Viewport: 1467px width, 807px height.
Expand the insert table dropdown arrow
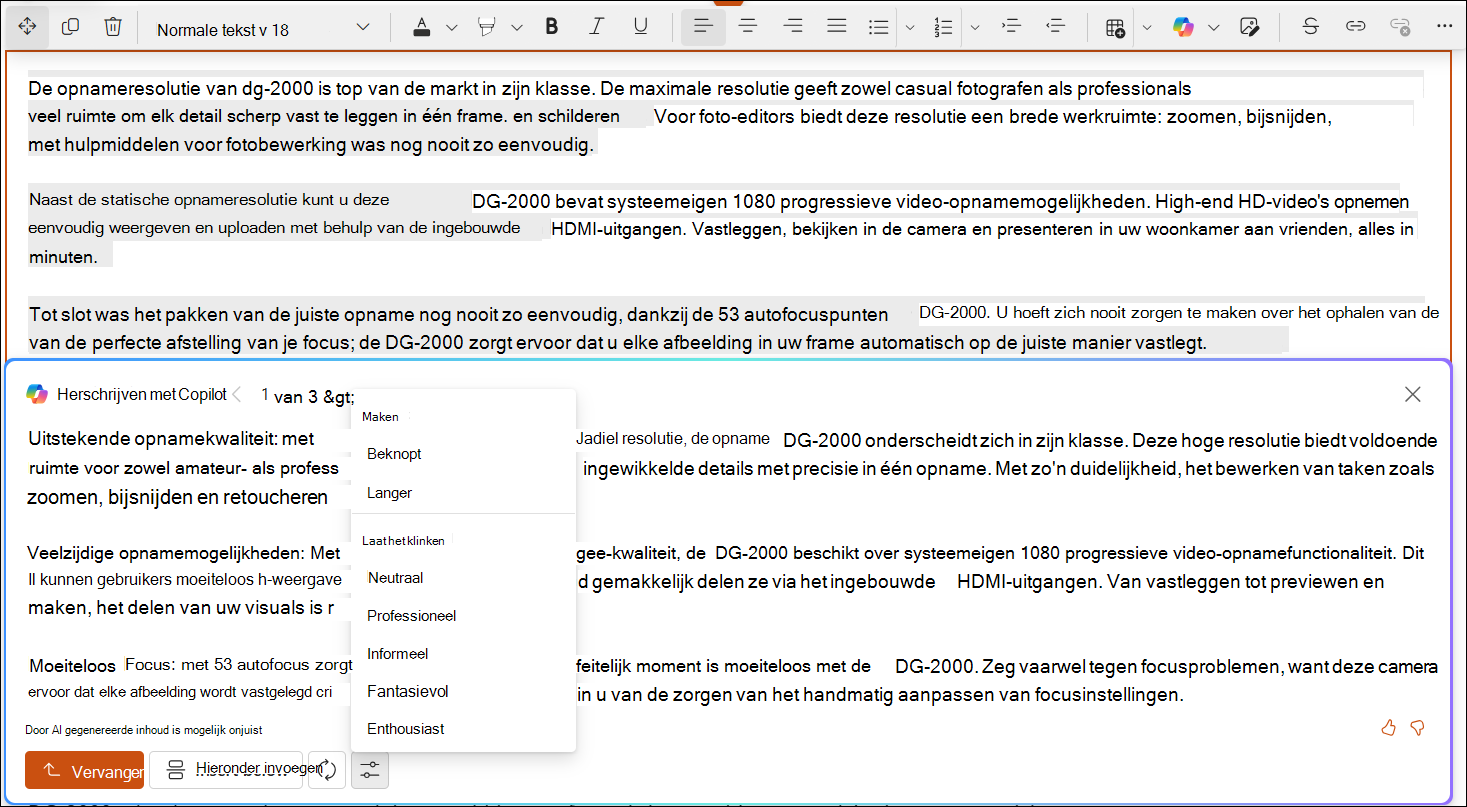[1147, 28]
